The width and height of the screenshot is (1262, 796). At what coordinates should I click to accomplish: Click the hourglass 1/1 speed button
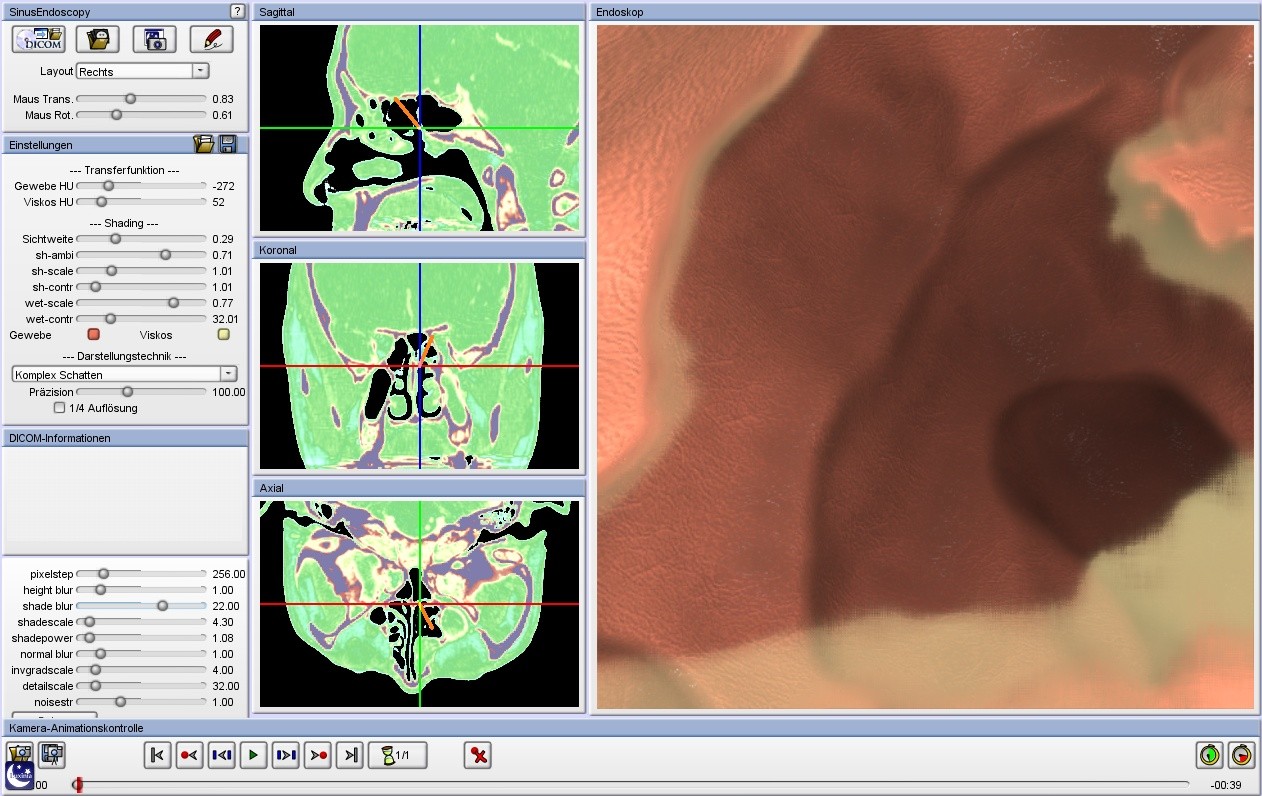398,755
